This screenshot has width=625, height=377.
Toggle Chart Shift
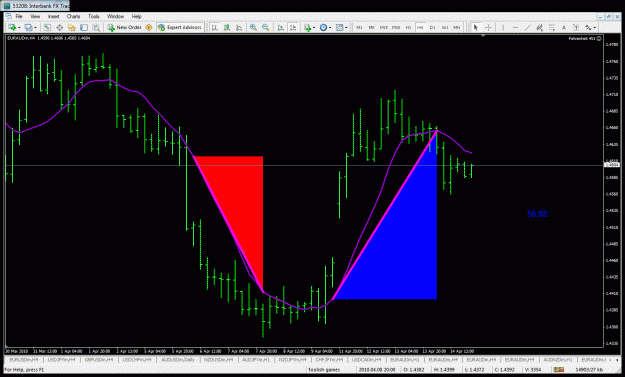point(293,27)
